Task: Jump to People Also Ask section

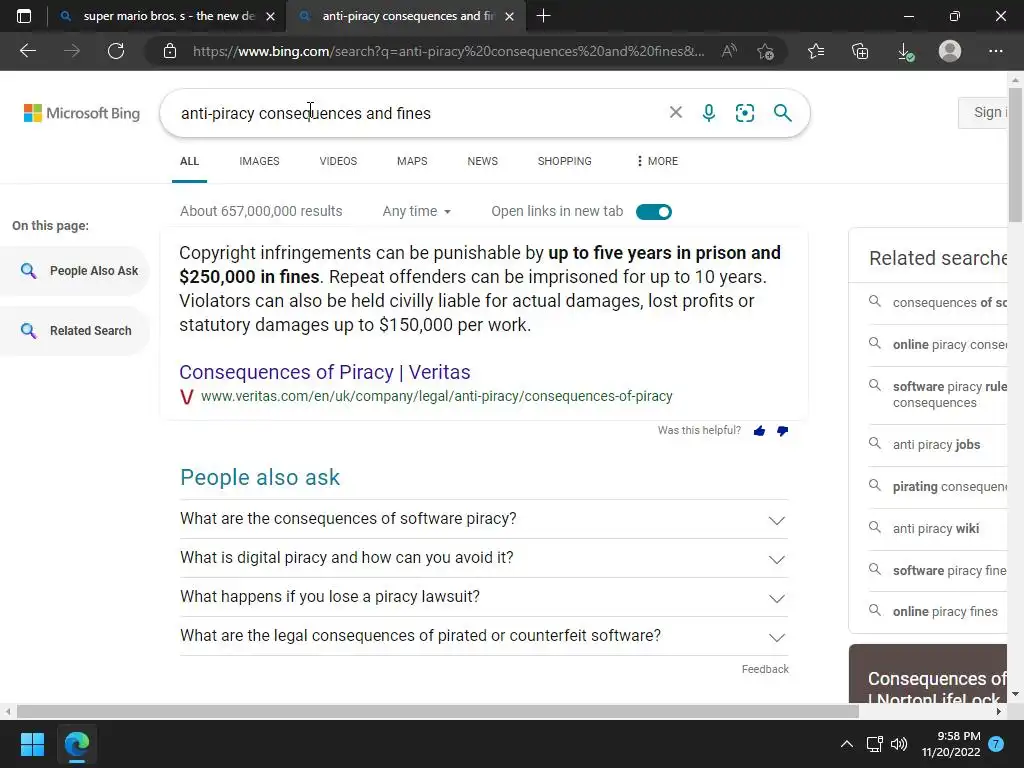Action: tap(75, 270)
